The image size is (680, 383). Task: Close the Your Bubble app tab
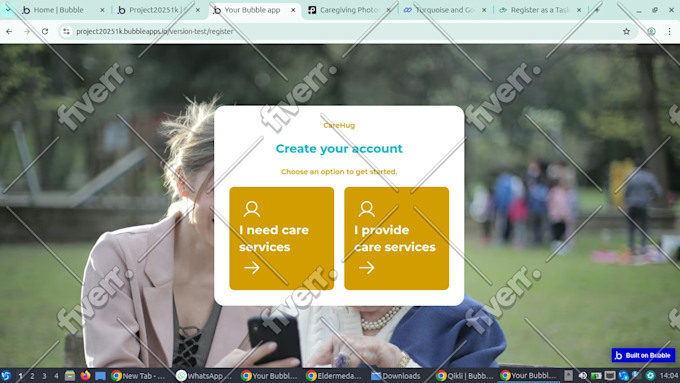coord(293,10)
